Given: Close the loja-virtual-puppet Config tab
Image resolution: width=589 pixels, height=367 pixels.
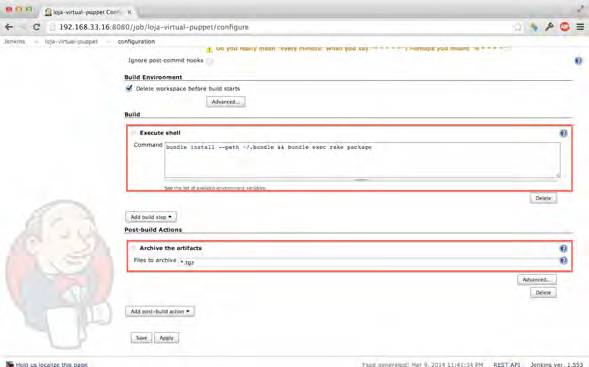Looking at the screenshot, I should pos(129,12).
